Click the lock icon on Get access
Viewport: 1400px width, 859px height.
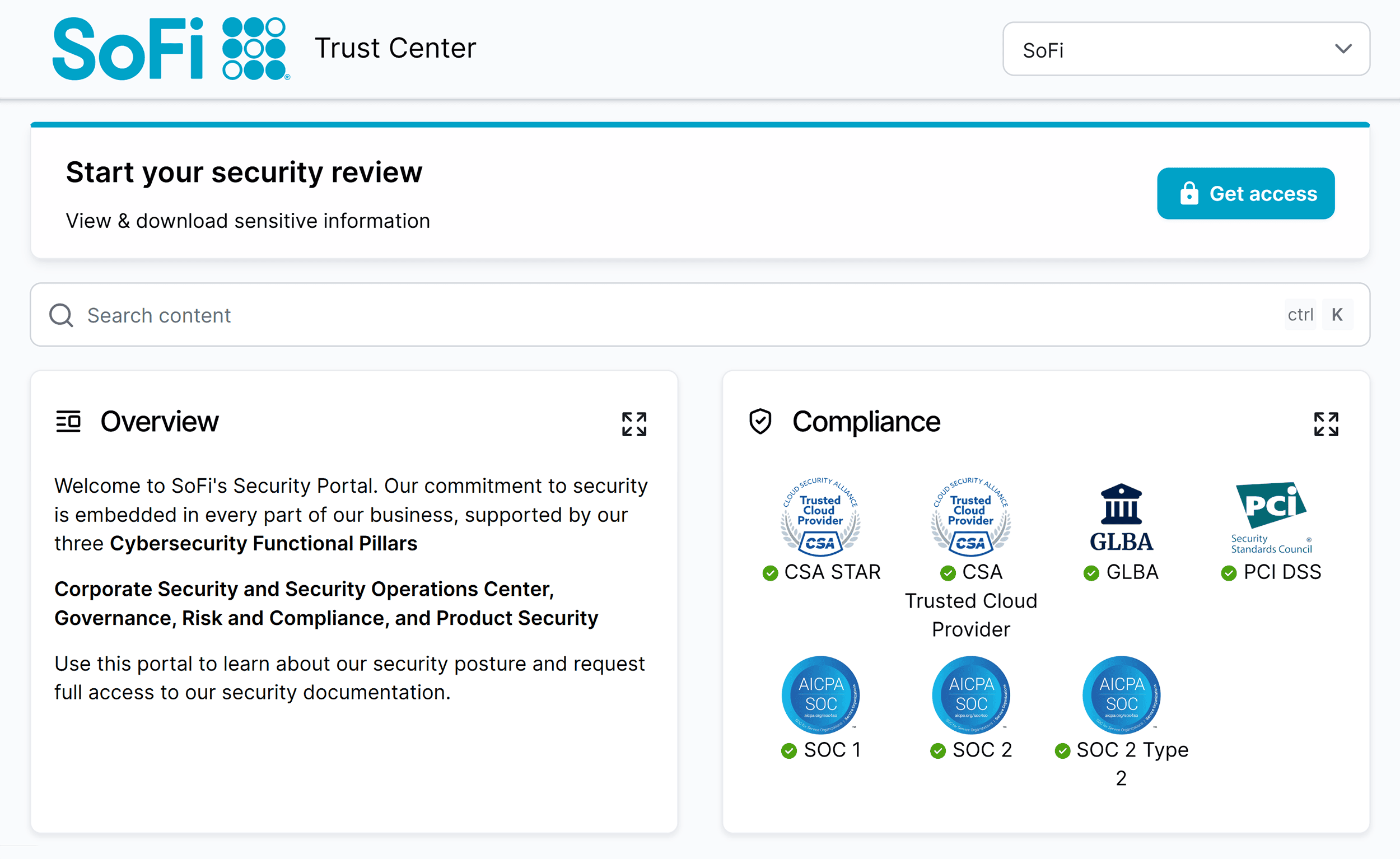click(x=1191, y=193)
